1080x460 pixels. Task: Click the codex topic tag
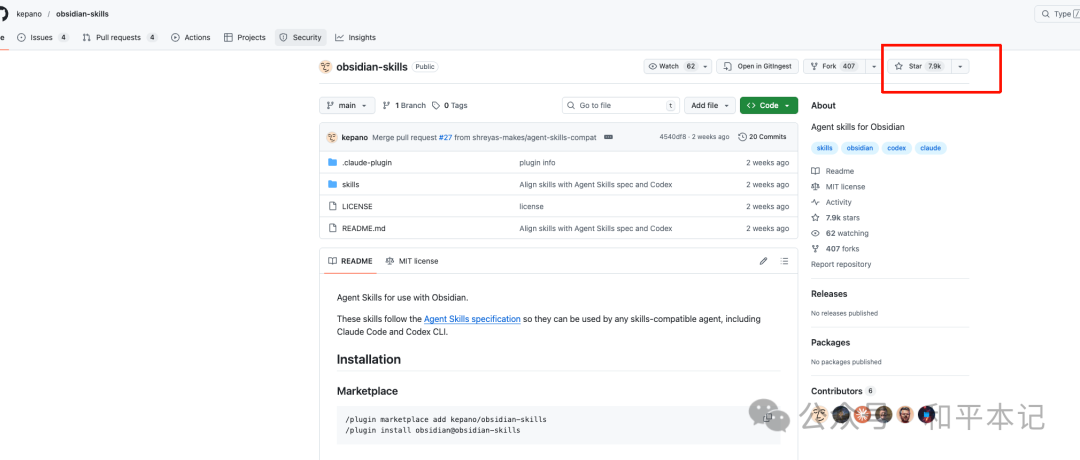(x=895, y=148)
